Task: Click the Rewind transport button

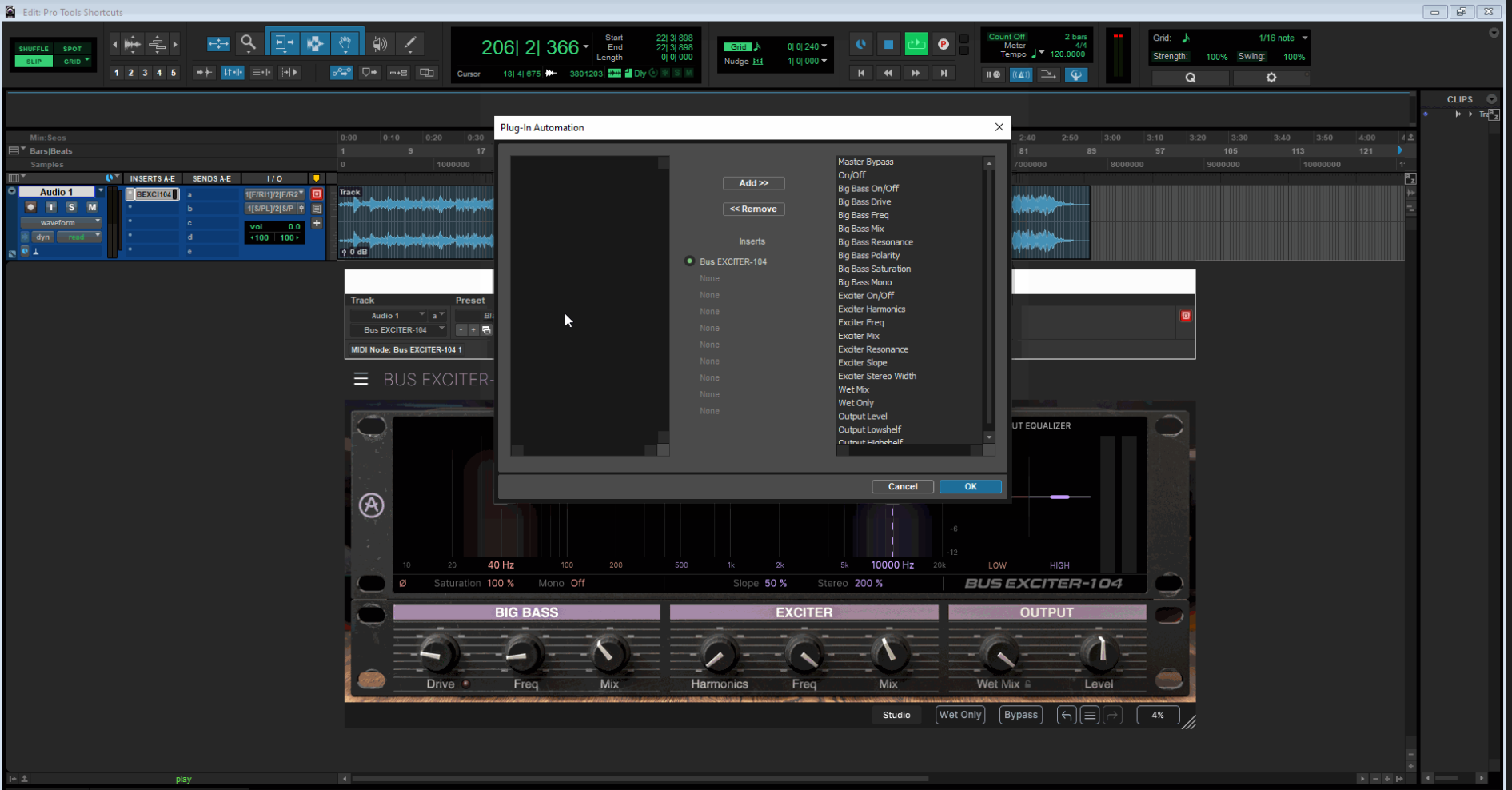Action: coord(888,73)
